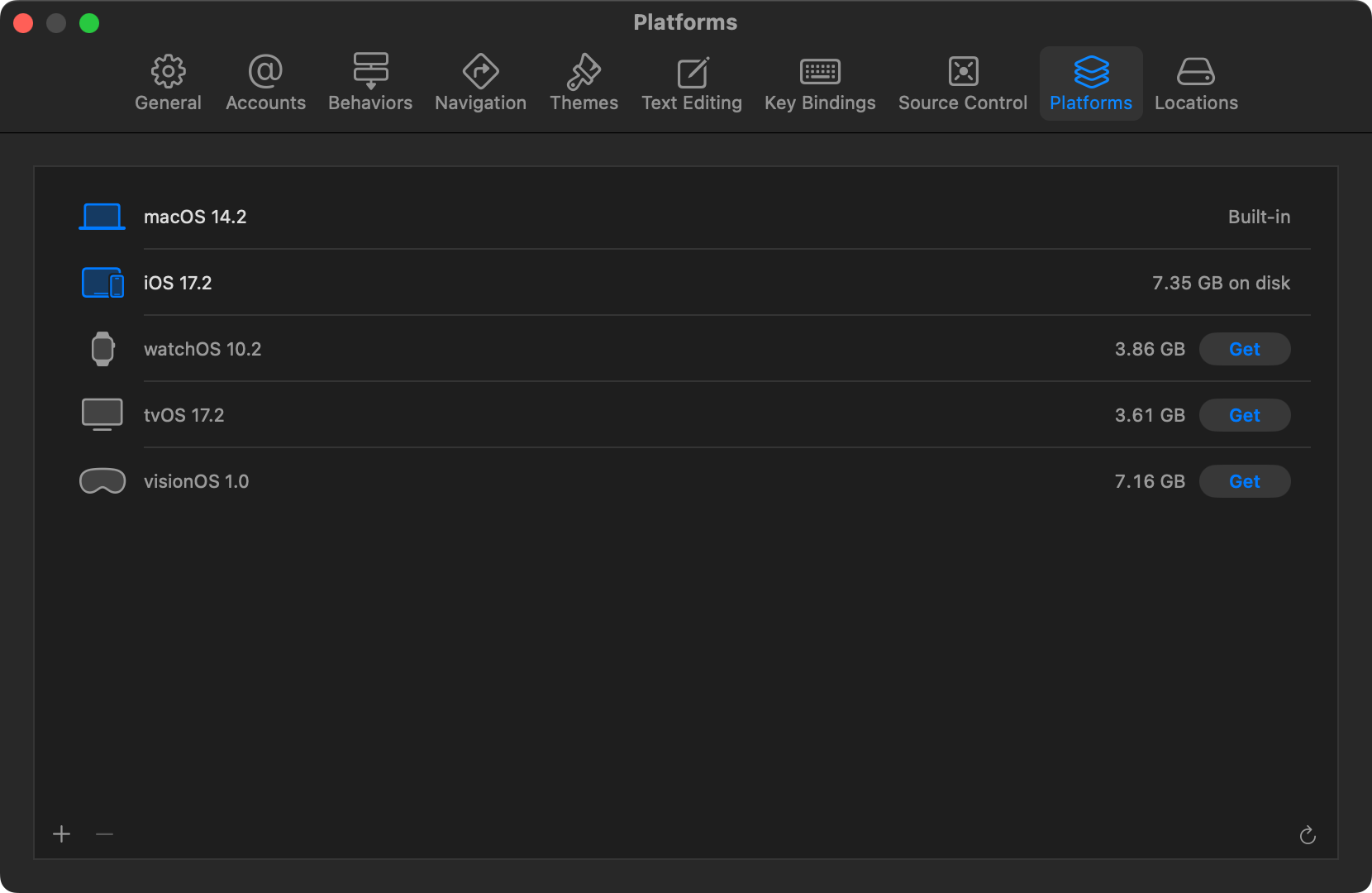This screenshot has width=1372, height=893.
Task: Refresh the platforms list
Action: [x=1308, y=834]
